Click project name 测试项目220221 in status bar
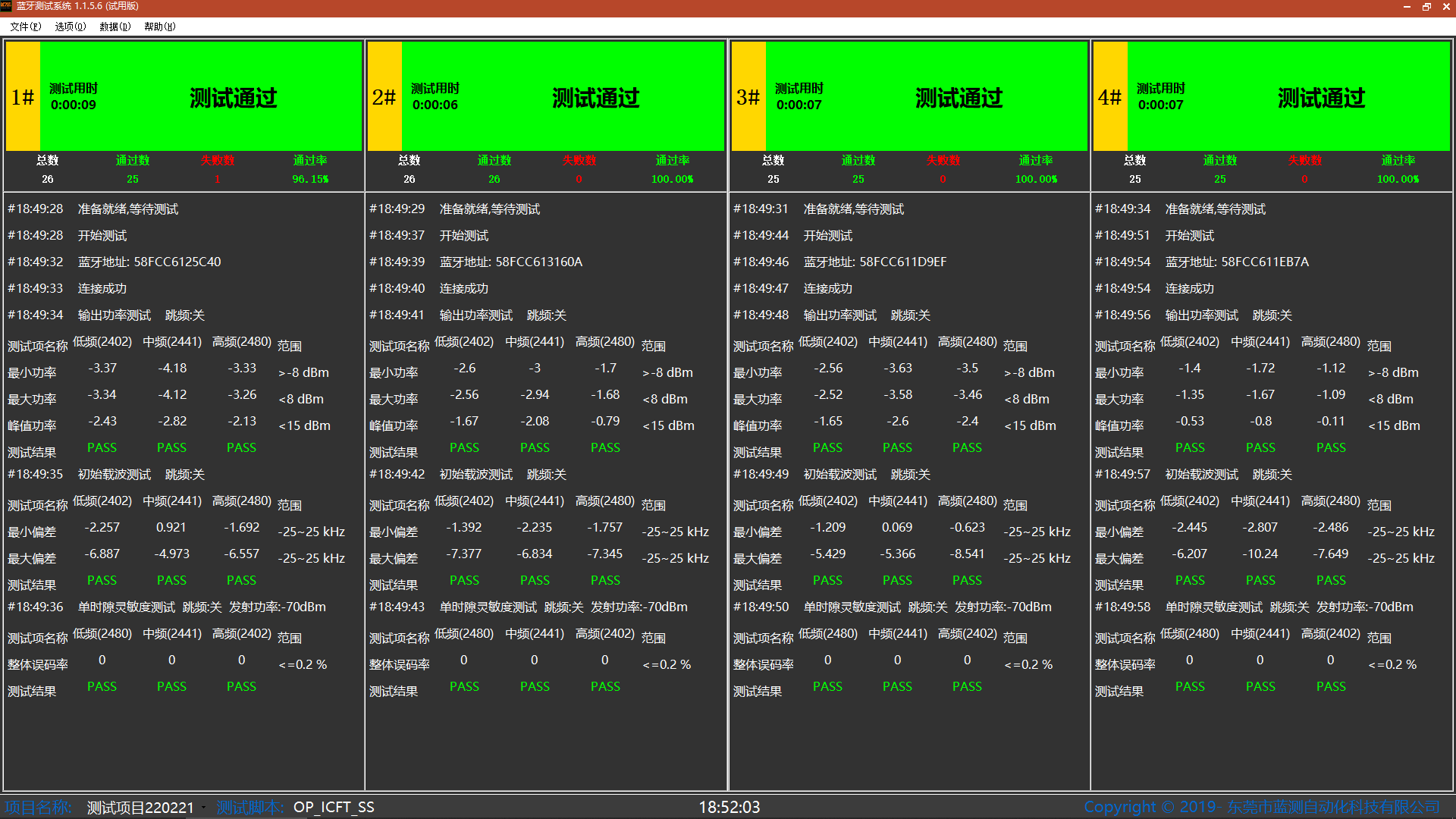The width and height of the screenshot is (1456, 819). coord(140,808)
